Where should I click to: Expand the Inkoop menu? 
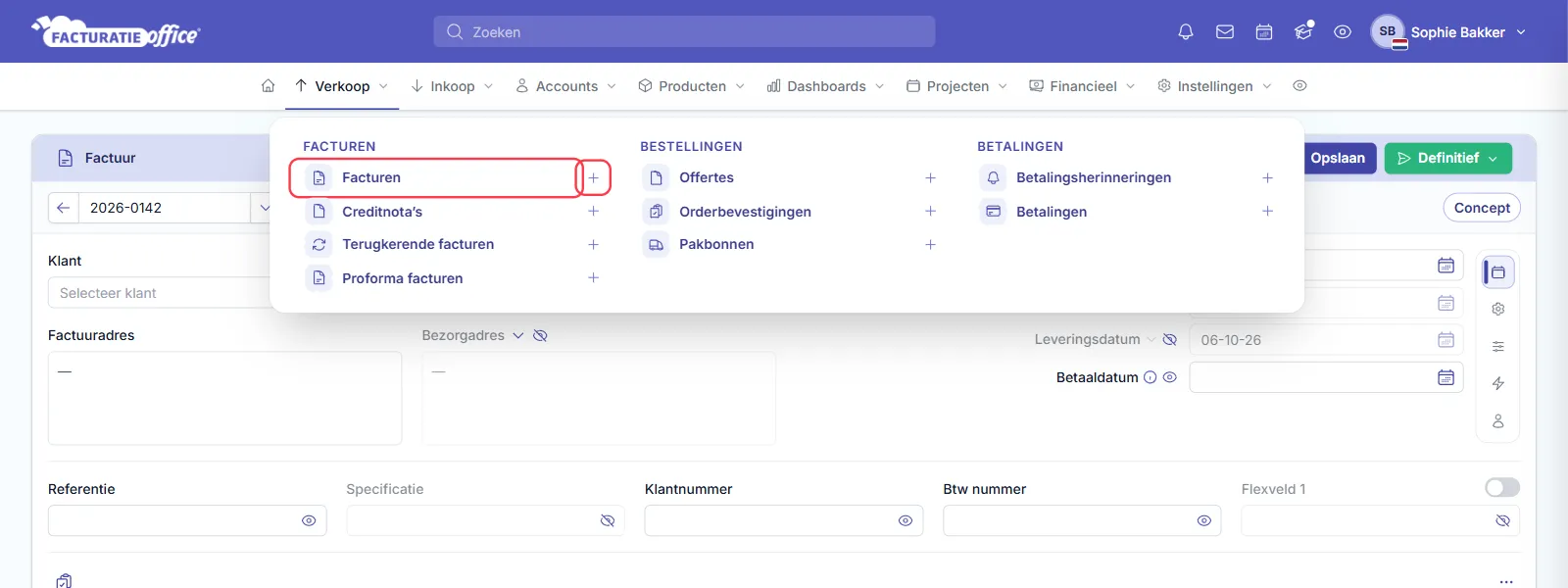point(452,86)
